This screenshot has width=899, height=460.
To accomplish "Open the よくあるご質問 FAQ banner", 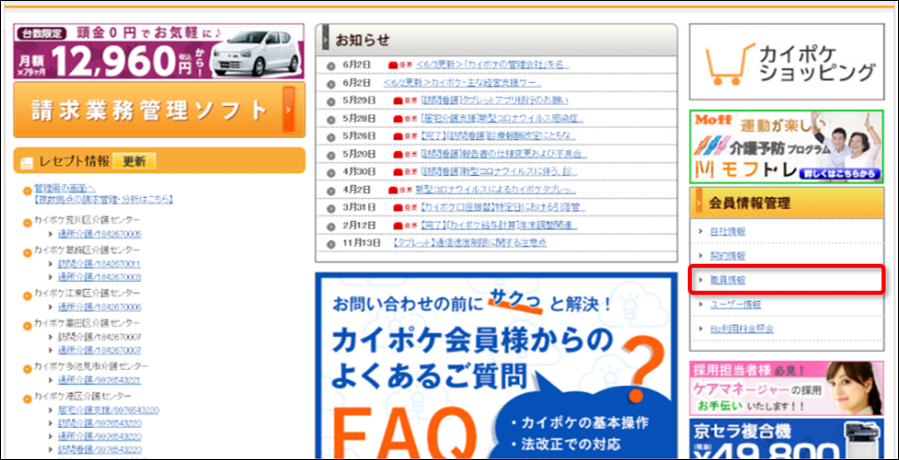I will click(496, 366).
